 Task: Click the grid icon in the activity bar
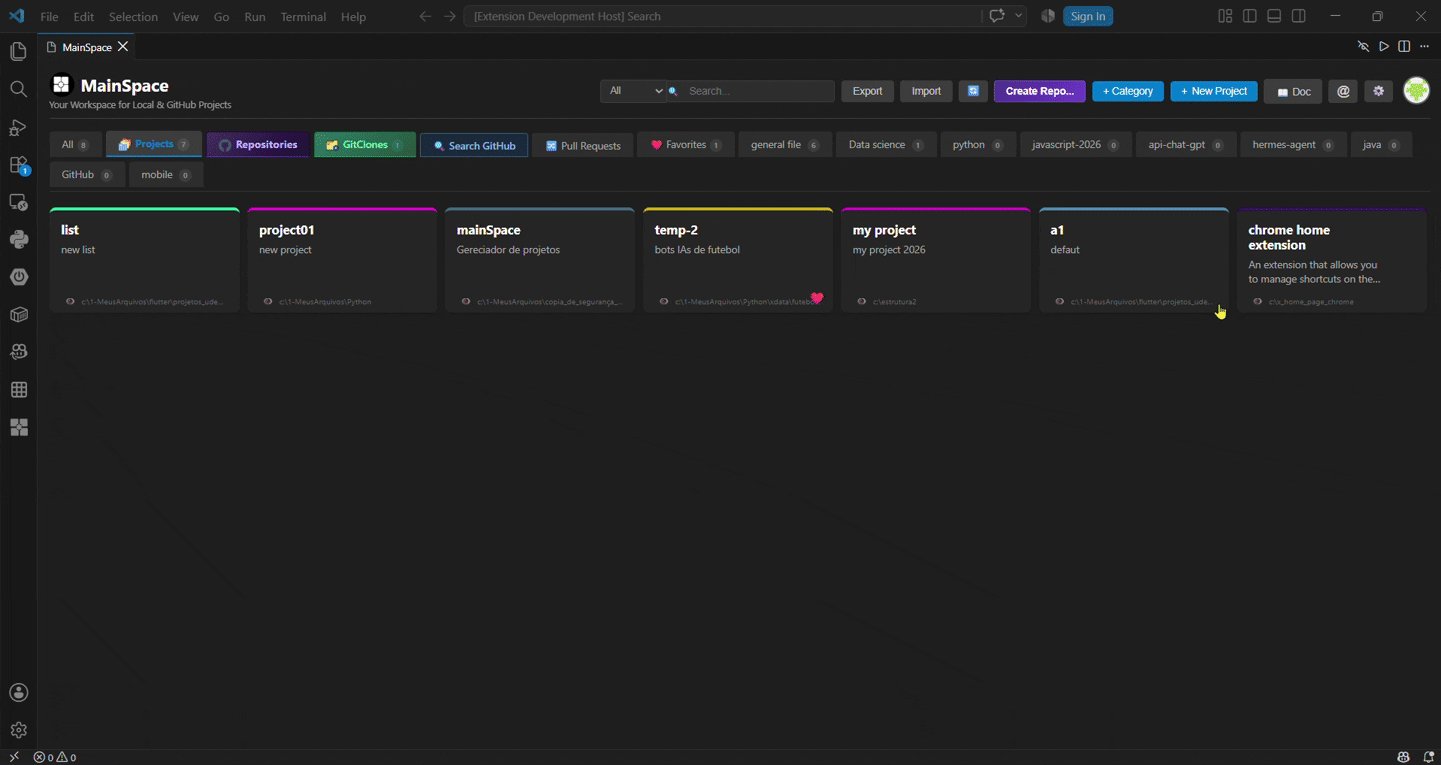click(18, 390)
